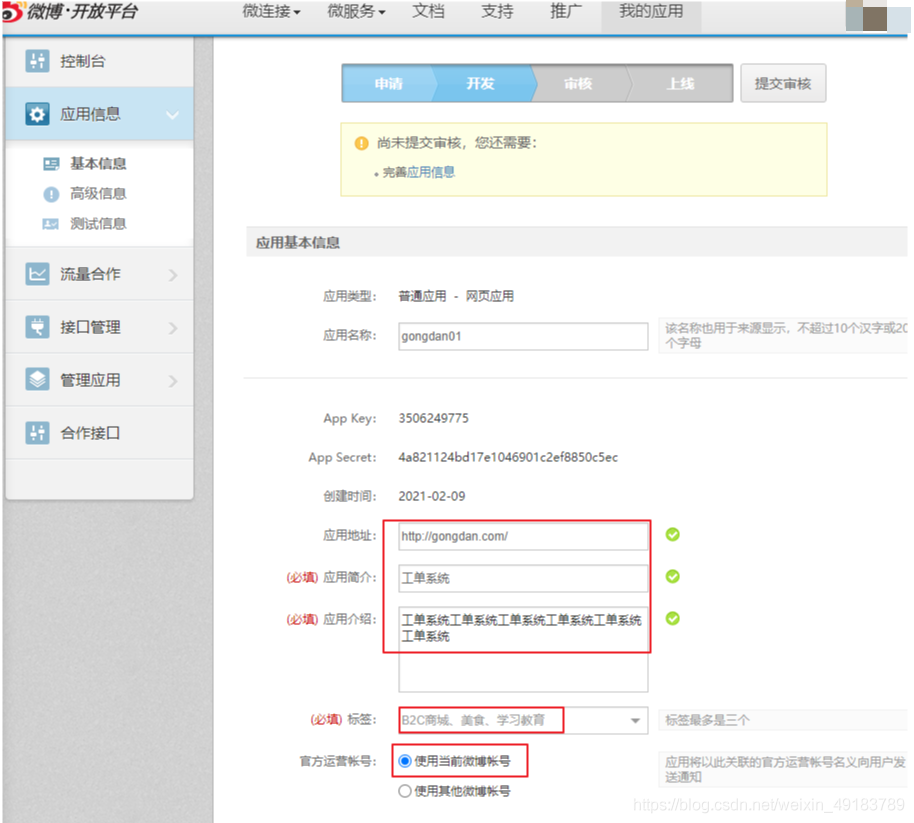Image resolution: width=914 pixels, height=823 pixels.
Task: Open 基本信息 via its card icon
Action: 51,164
